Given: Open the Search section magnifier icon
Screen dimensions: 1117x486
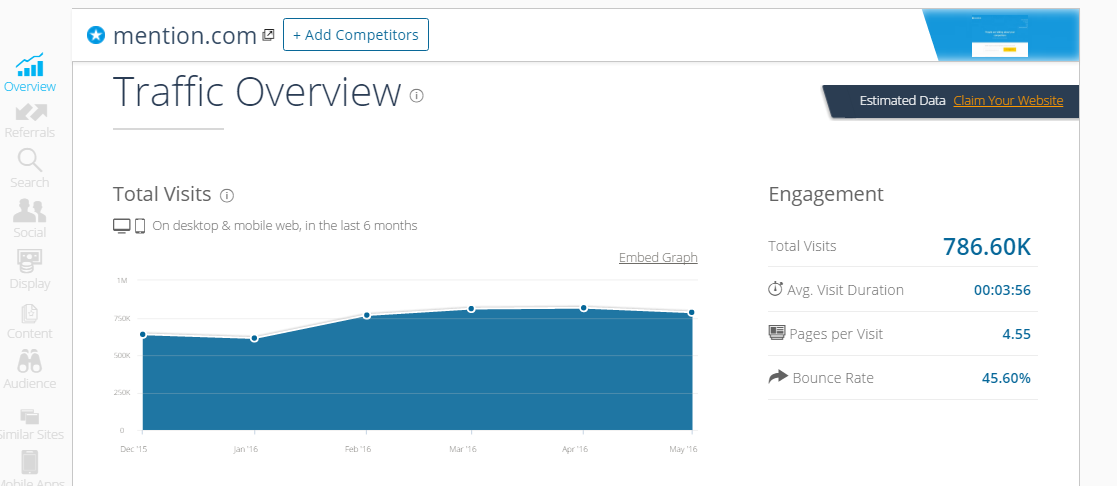Looking at the screenshot, I should coord(29,160).
